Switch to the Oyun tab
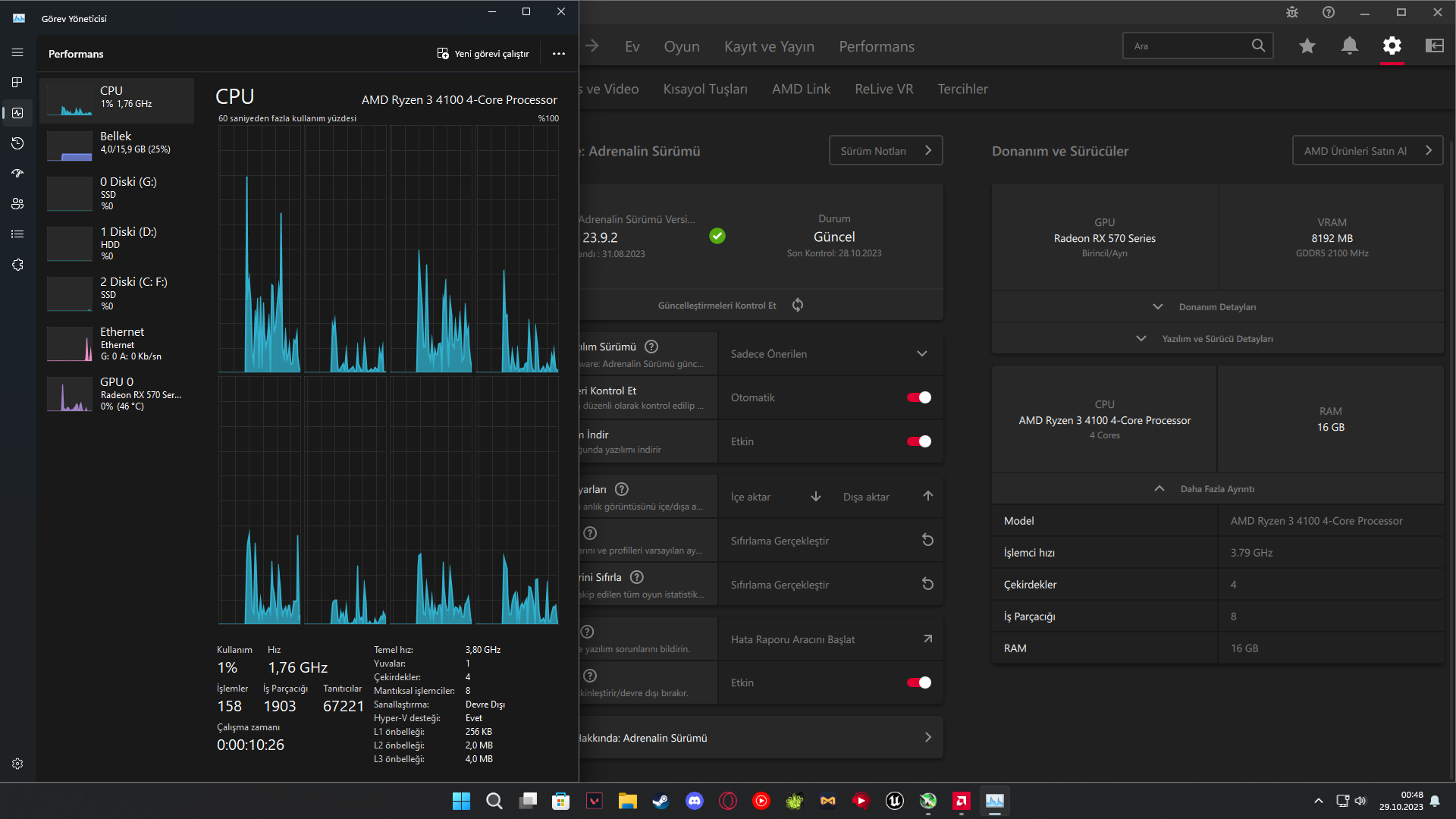 681,46
